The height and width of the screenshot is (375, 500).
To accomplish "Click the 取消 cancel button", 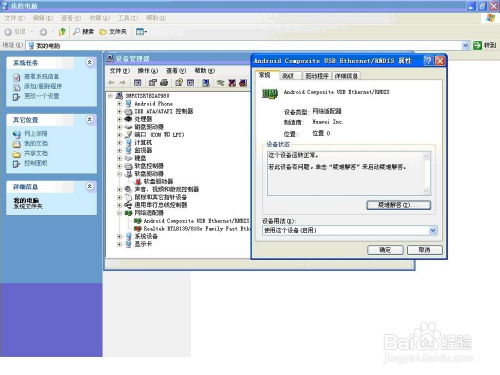I will click(425, 250).
